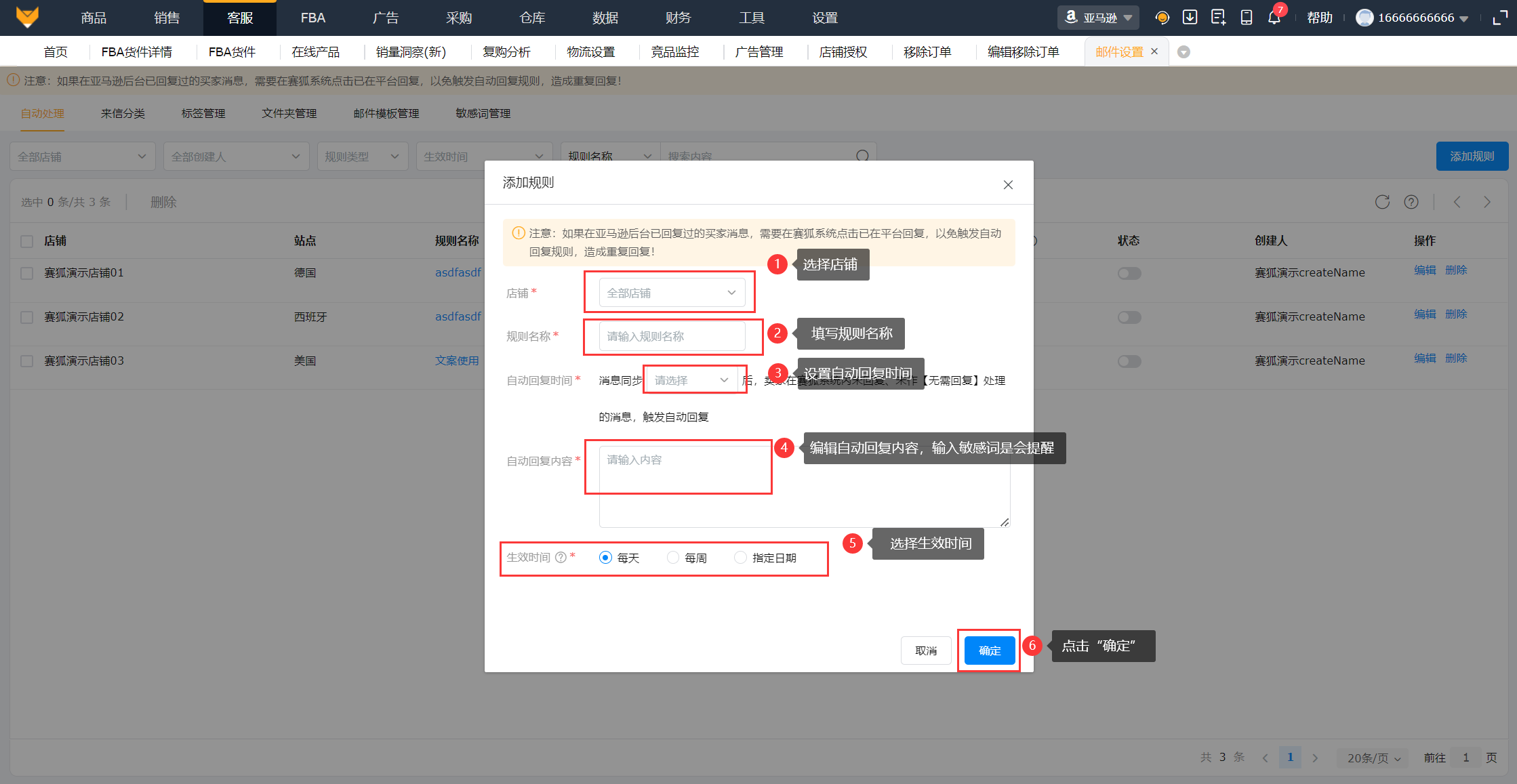Click the help question mark above table
Viewport: 1517px width, 784px height.
1411,202
